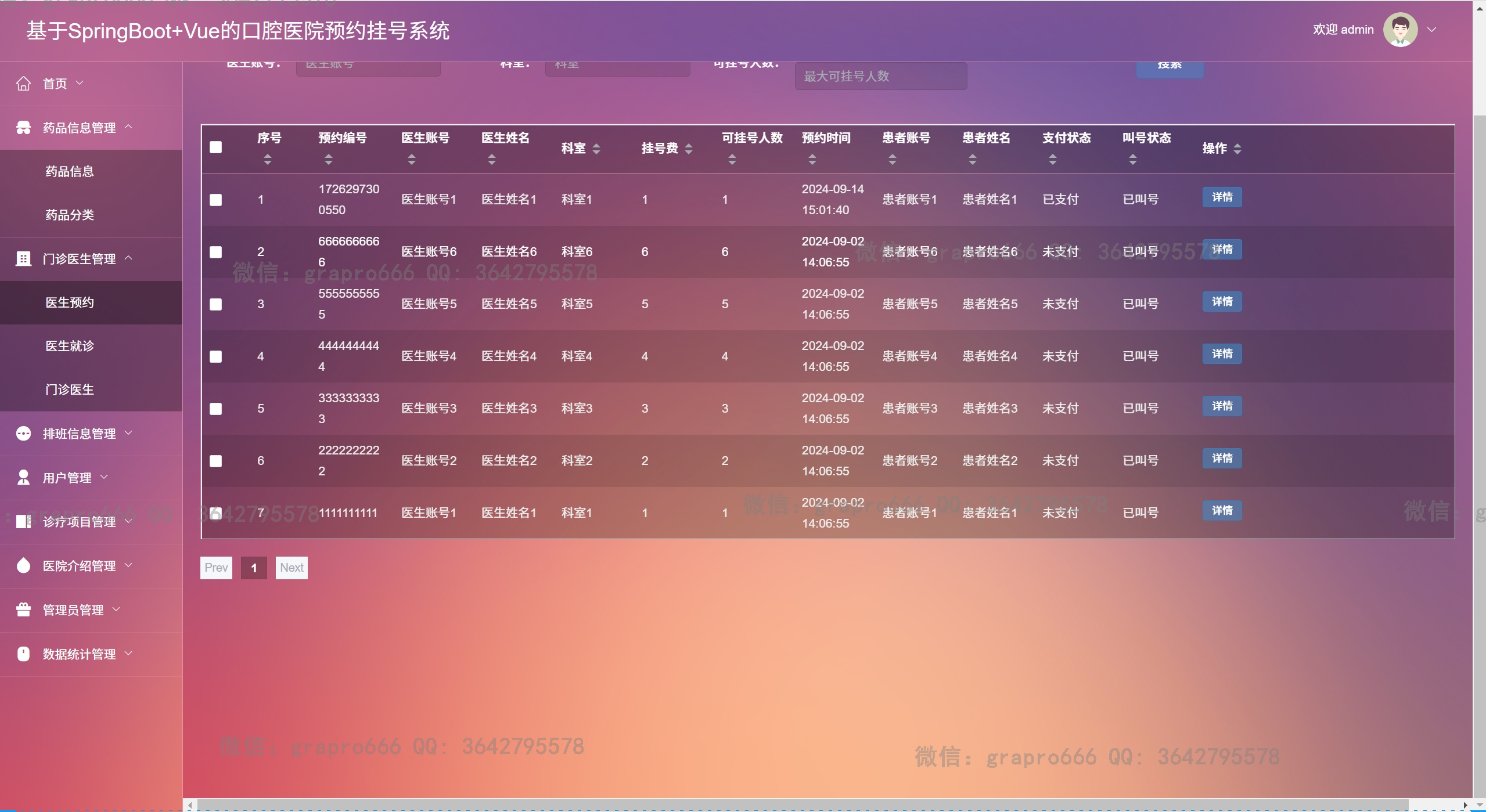Click the 门诊医生管理 building icon

click(23, 259)
